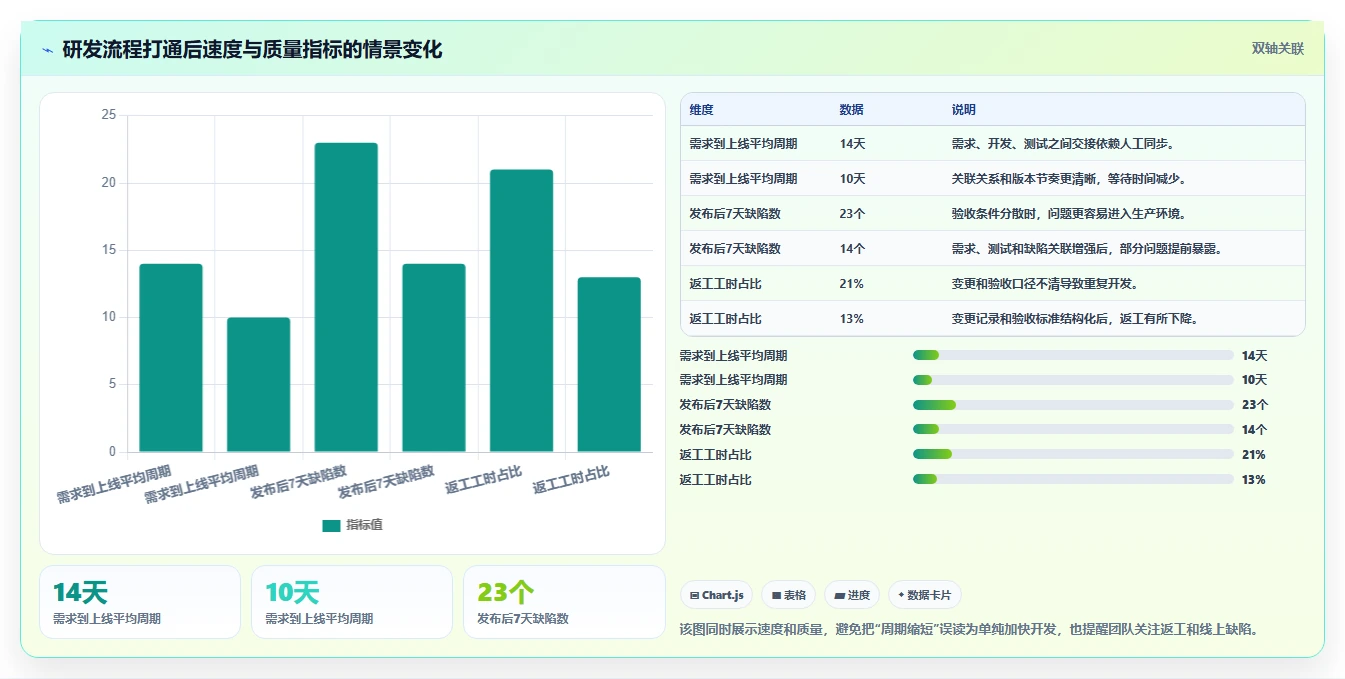
Task: Toggle the 指标值 legend color box
Action: (331, 525)
